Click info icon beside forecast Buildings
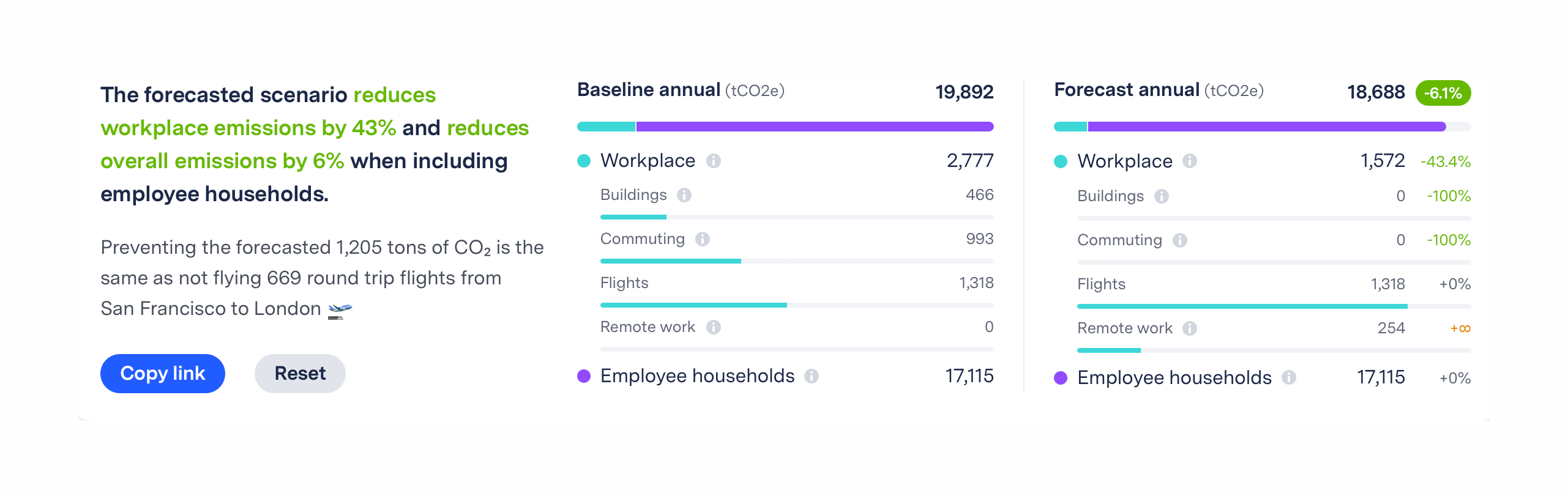Viewport: 1568px width, 499px height. click(x=1161, y=196)
